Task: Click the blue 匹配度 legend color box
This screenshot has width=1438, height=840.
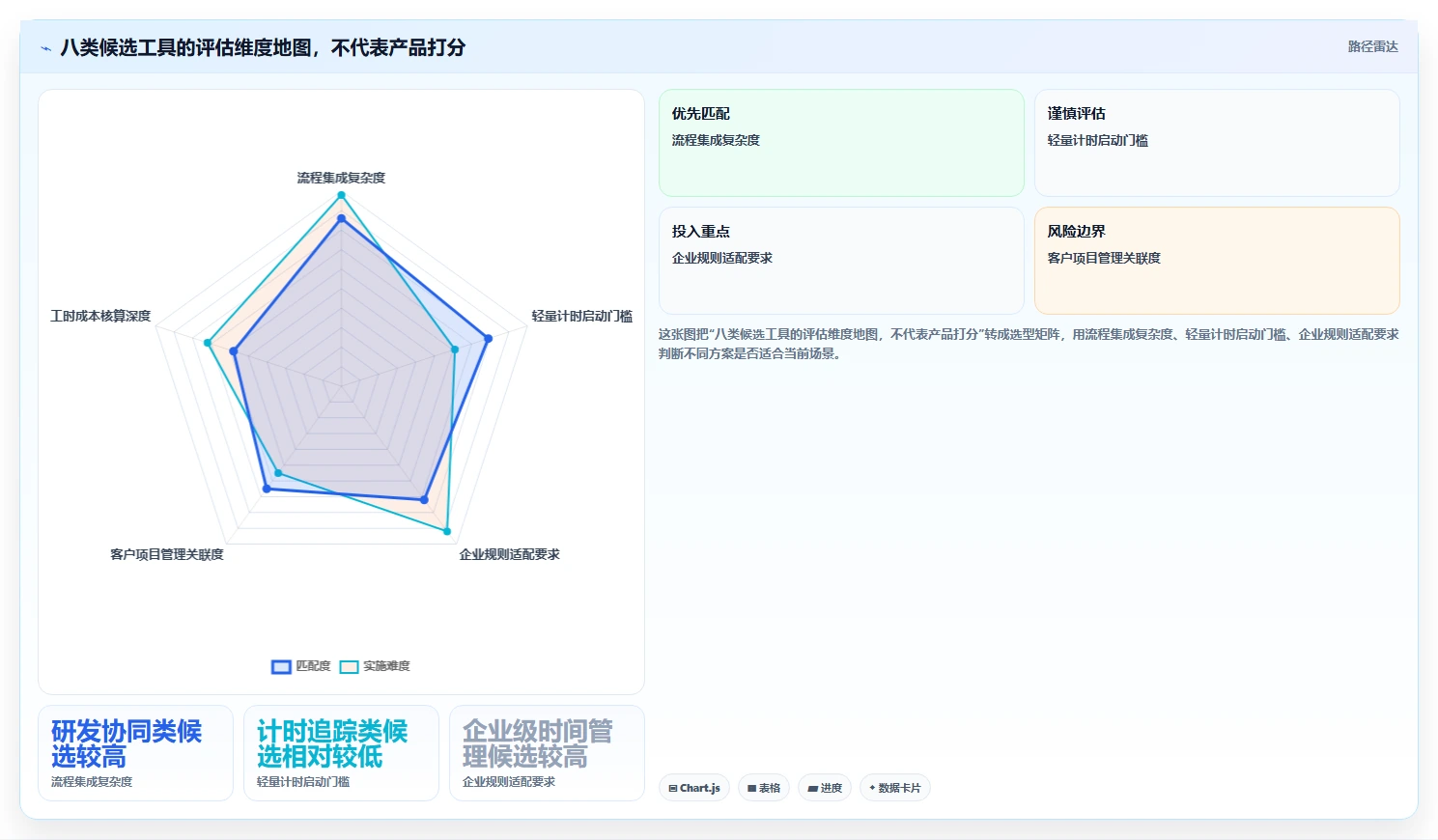Action: pos(281,666)
